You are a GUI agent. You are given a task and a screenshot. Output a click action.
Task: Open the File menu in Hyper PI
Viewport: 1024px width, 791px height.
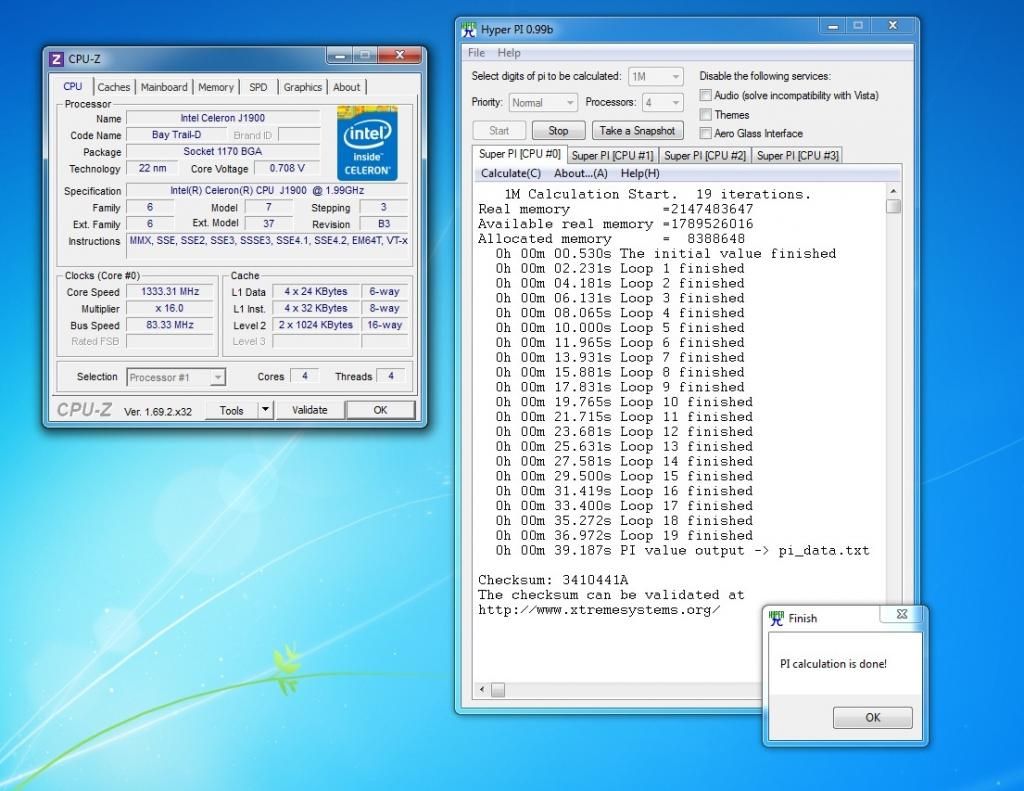[476, 53]
